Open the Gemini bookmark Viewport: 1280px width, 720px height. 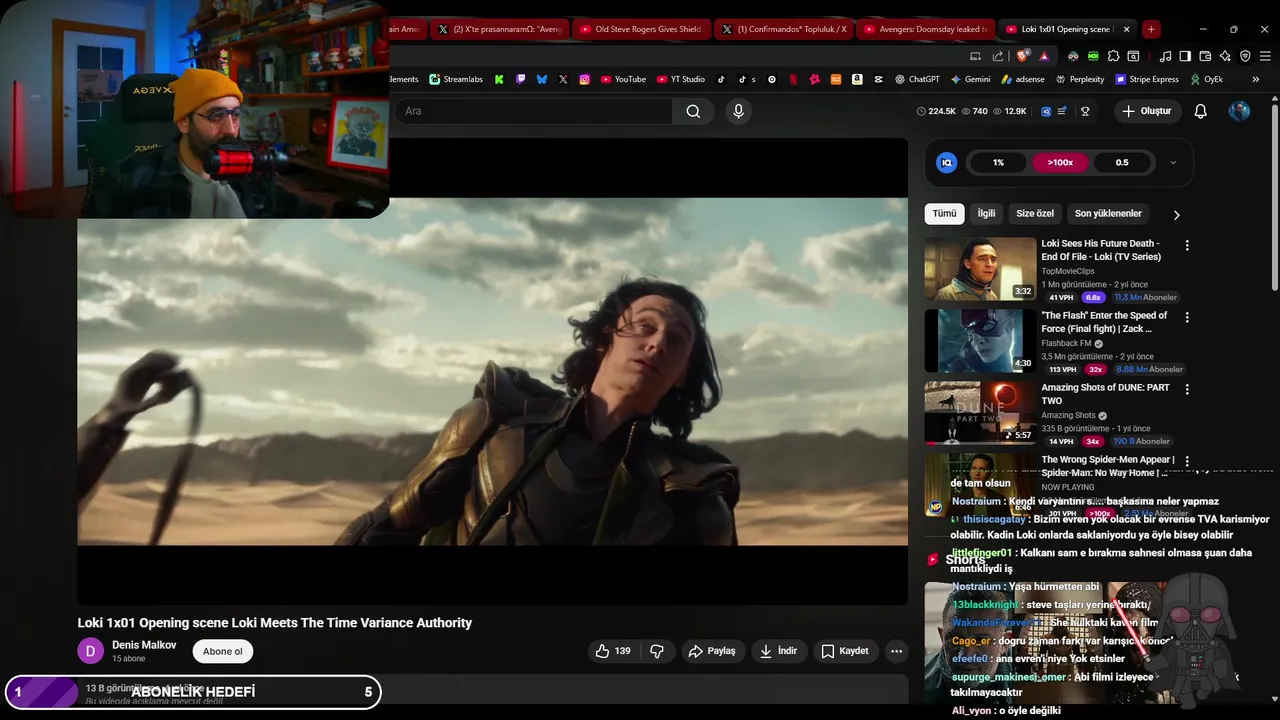[970, 79]
